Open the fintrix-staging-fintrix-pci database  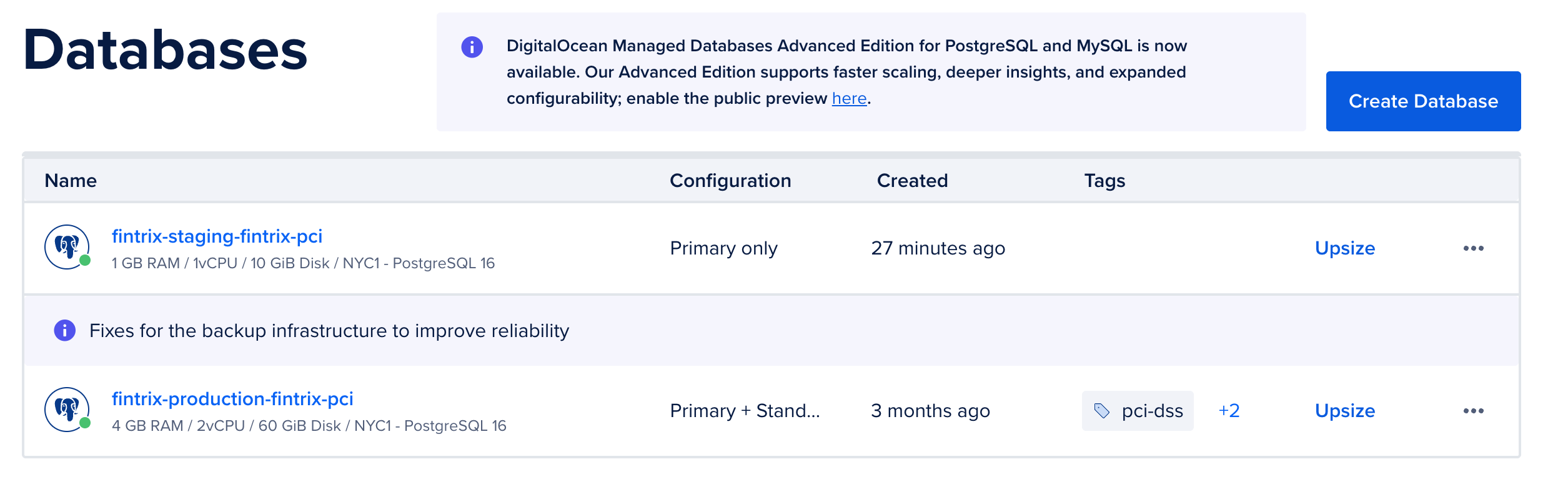point(217,236)
